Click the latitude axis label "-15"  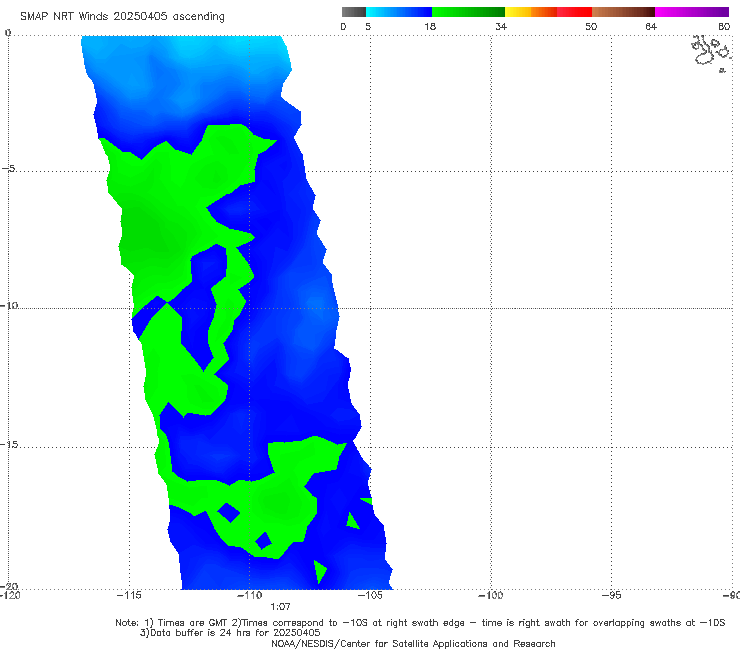click(9, 444)
